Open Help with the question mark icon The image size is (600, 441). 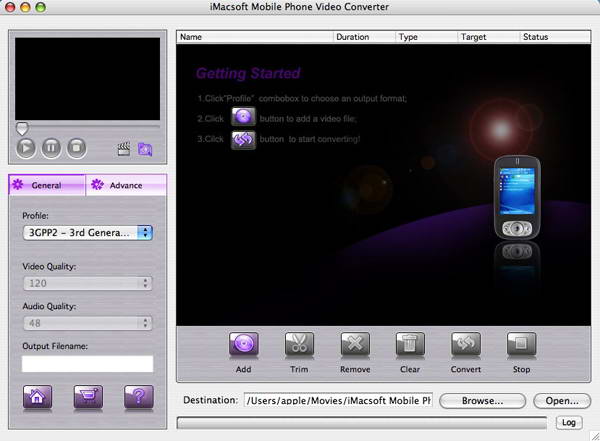click(139, 397)
